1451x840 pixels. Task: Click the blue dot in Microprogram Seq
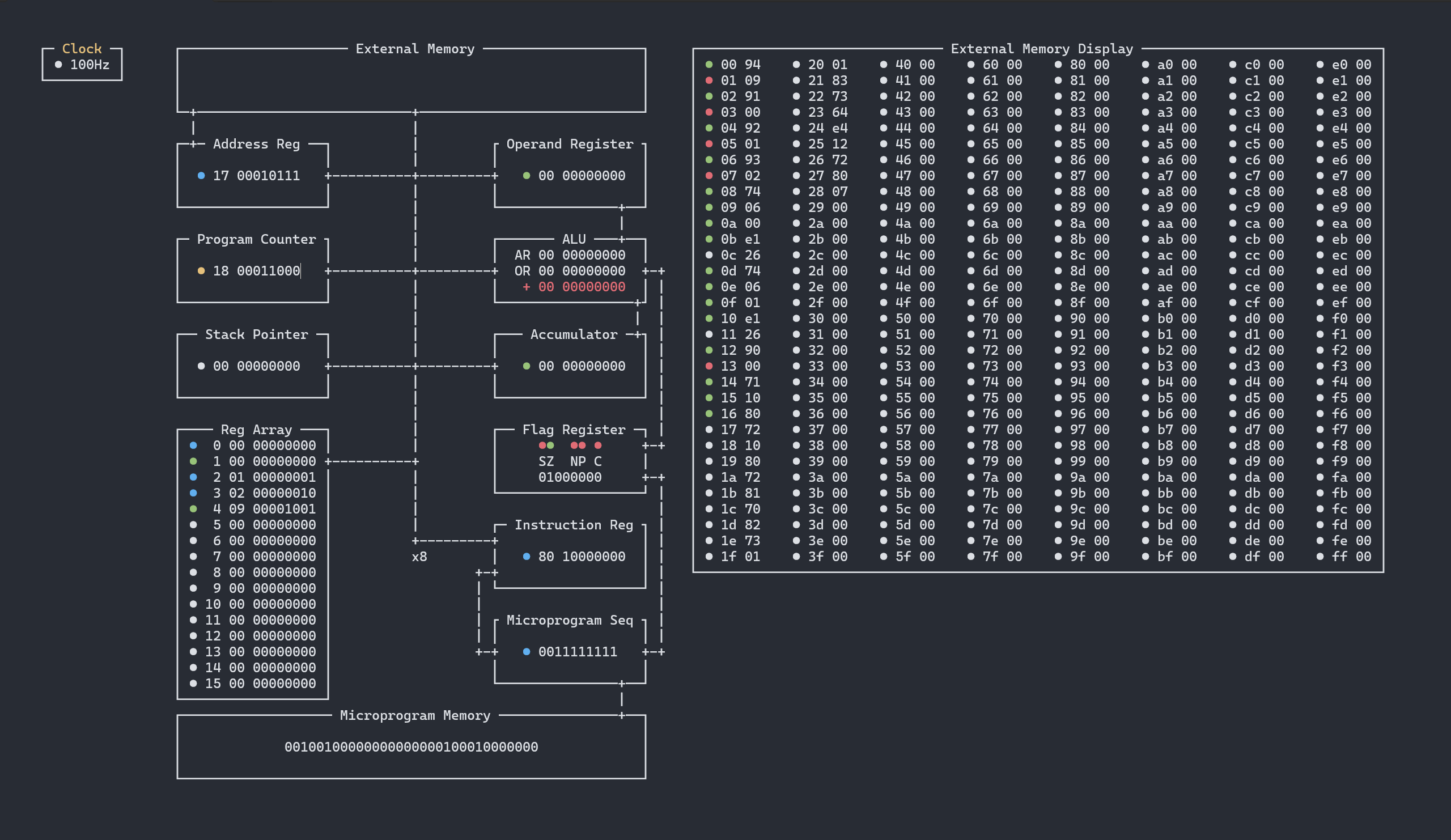[x=527, y=652]
